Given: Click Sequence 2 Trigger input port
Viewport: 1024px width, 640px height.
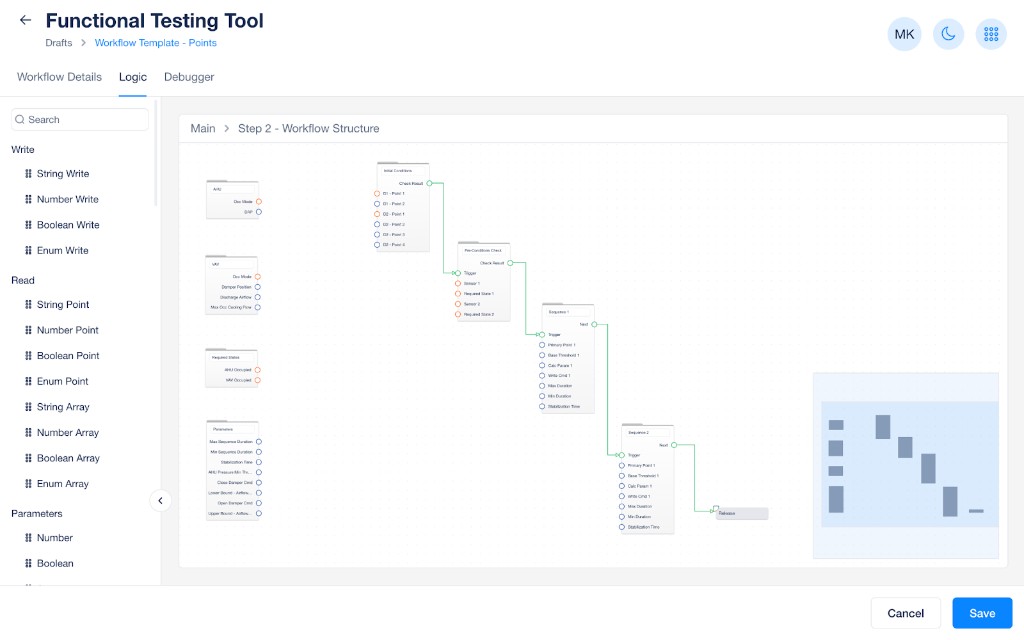Looking at the screenshot, I should pos(622,455).
